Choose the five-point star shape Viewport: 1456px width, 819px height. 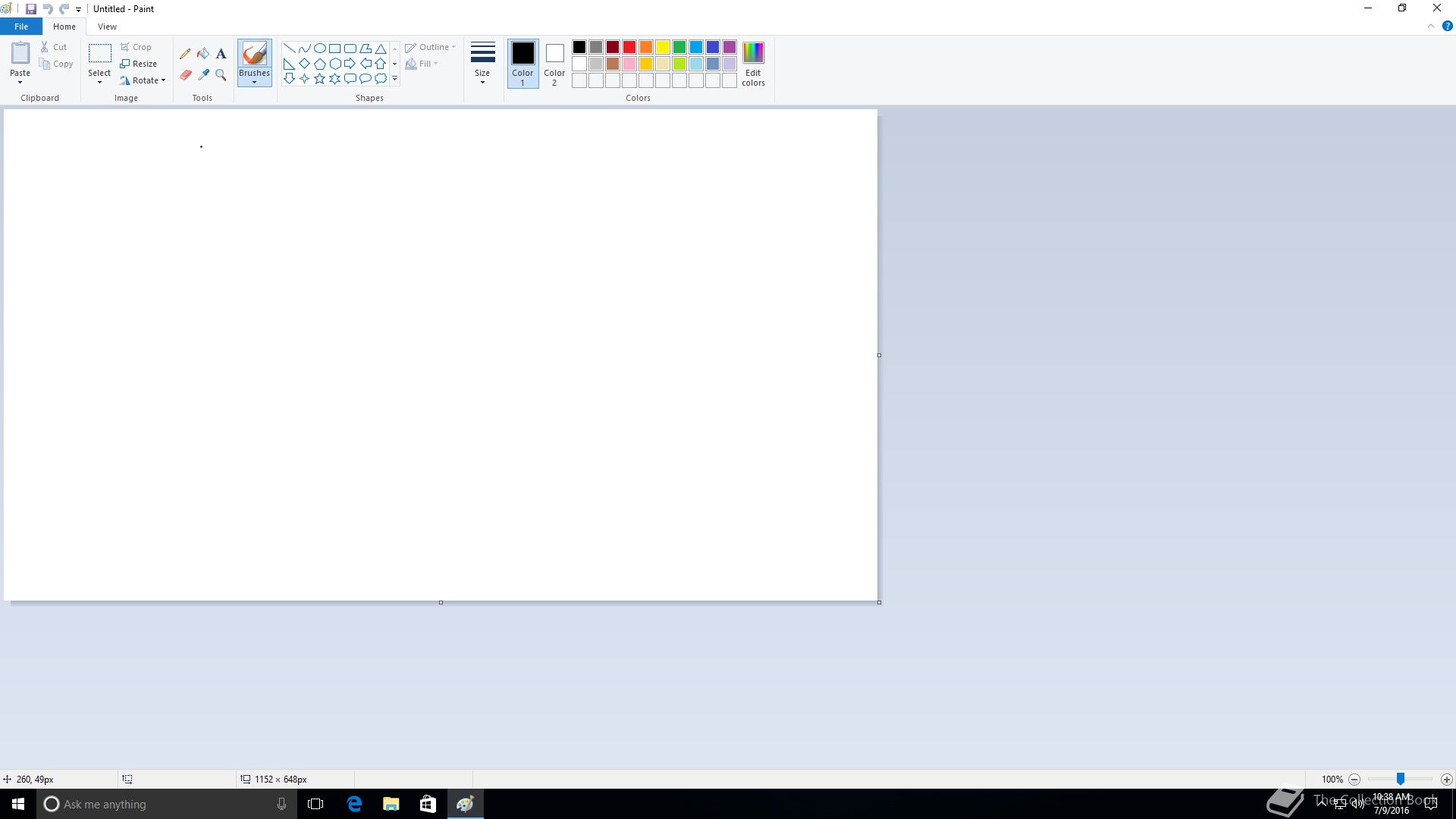[x=319, y=79]
